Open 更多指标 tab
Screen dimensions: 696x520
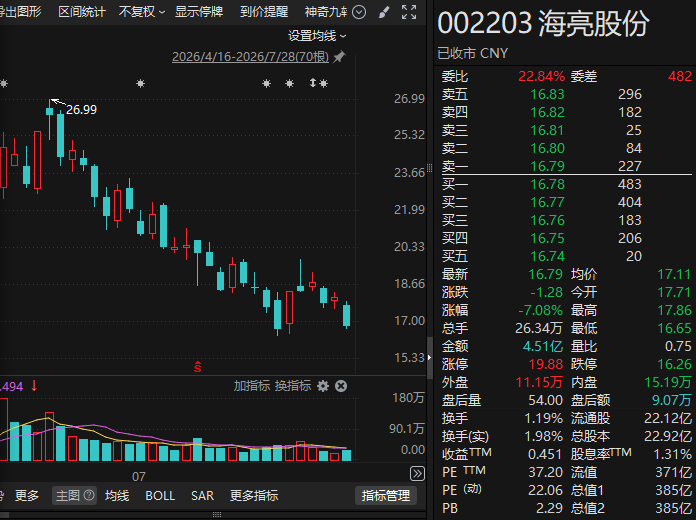point(254,496)
